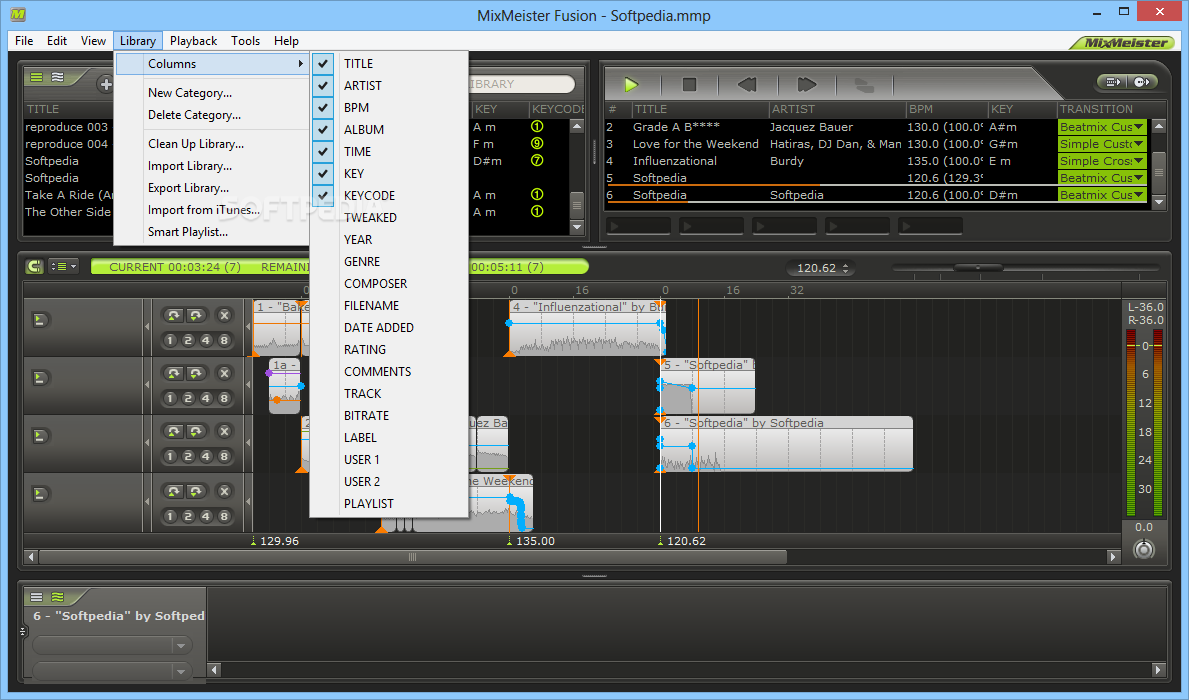
Task: Select loop length 2 on fourth track lane
Action: [188, 516]
